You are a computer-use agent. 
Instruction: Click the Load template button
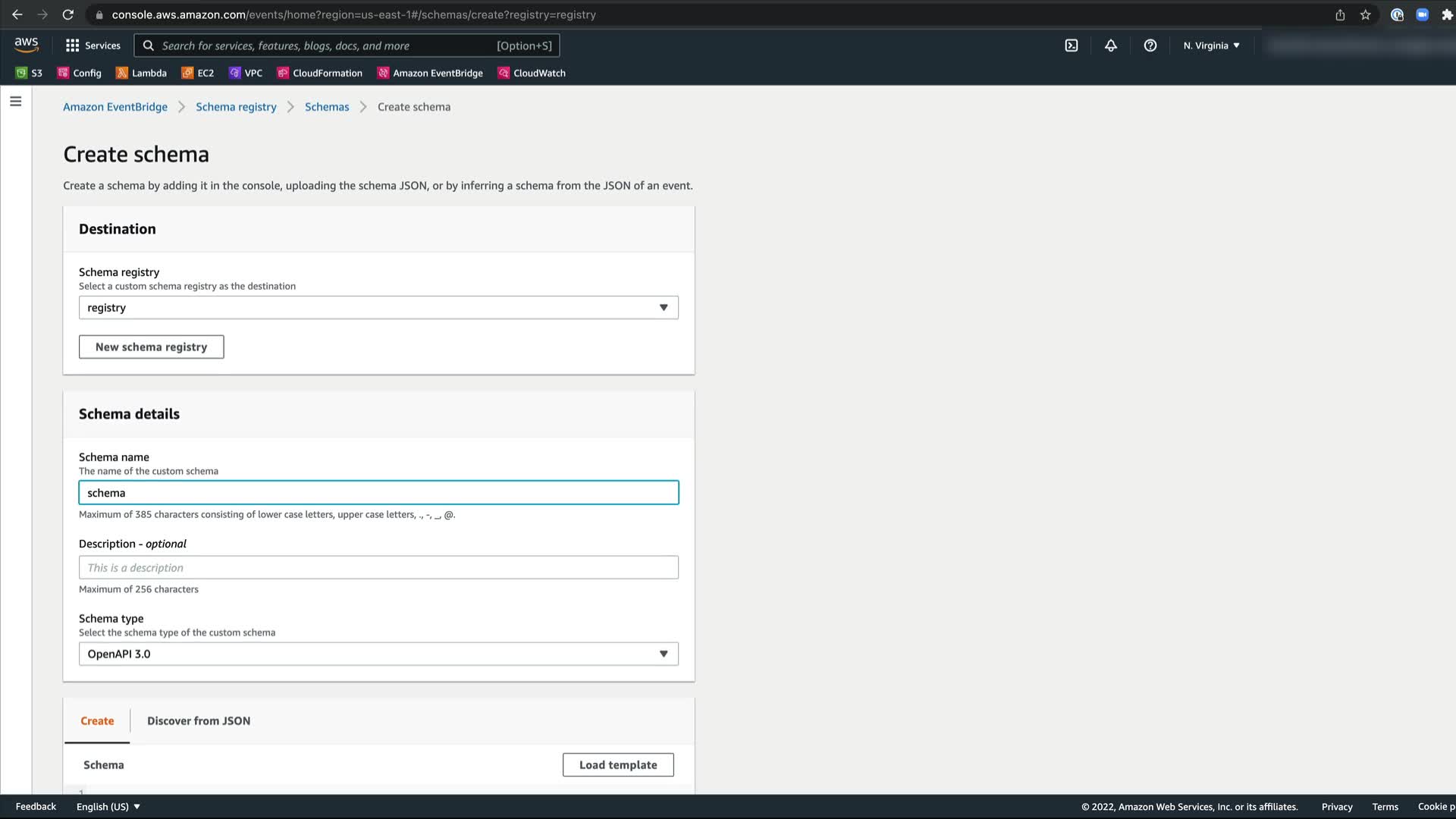(x=617, y=764)
